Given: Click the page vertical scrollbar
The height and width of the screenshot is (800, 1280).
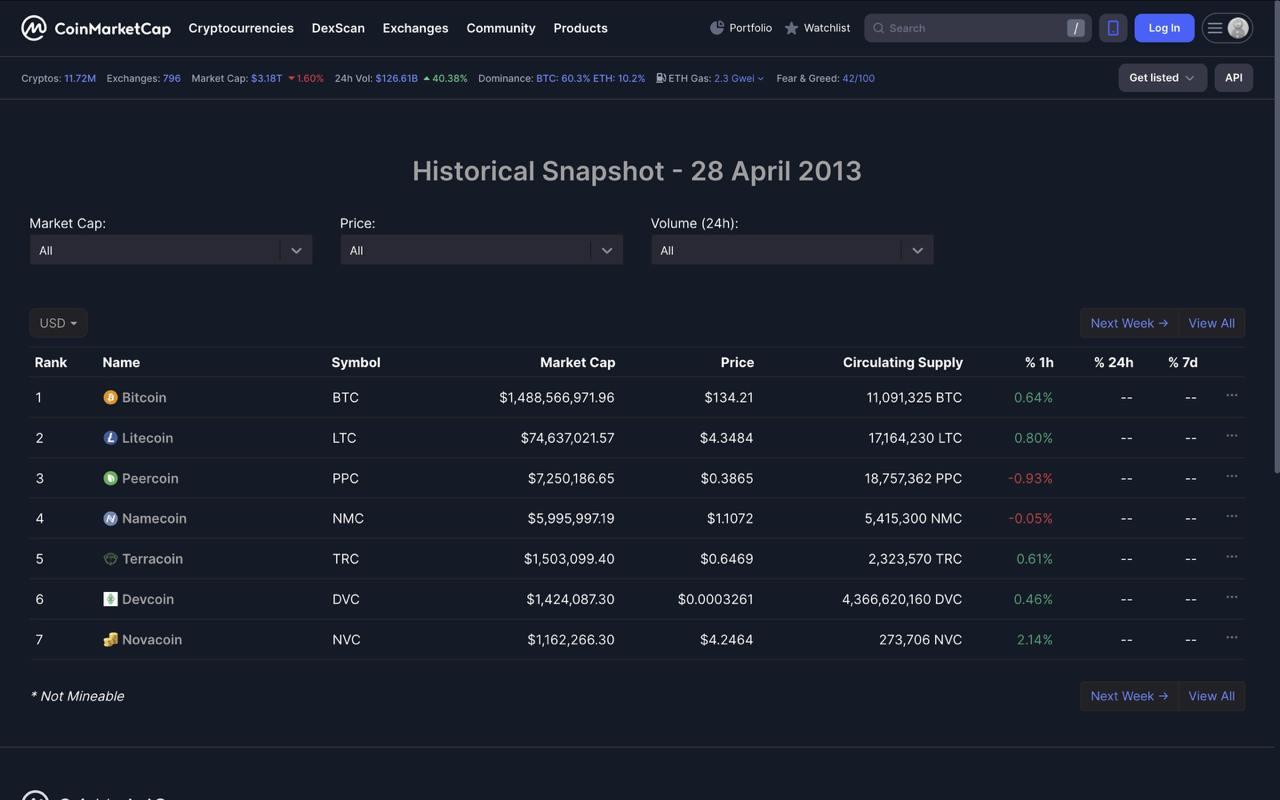Looking at the screenshot, I should point(1275,237).
